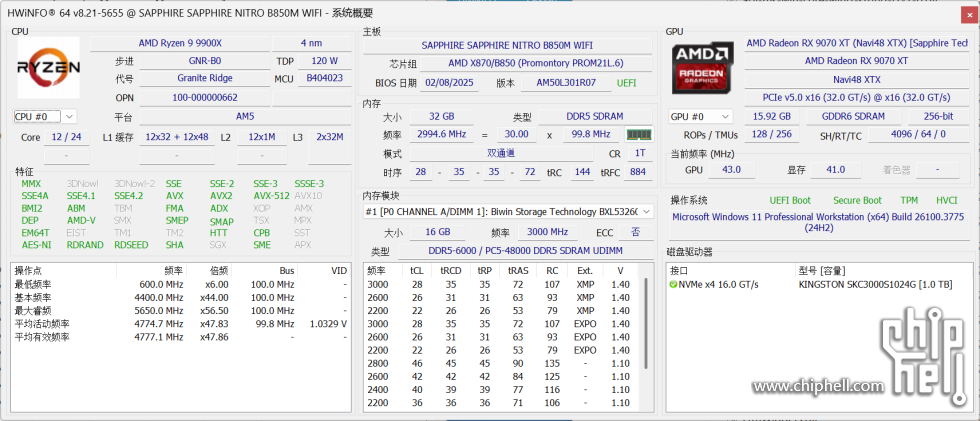Click the HVCI status label
Viewport: 980px width, 421px height.
click(946, 201)
